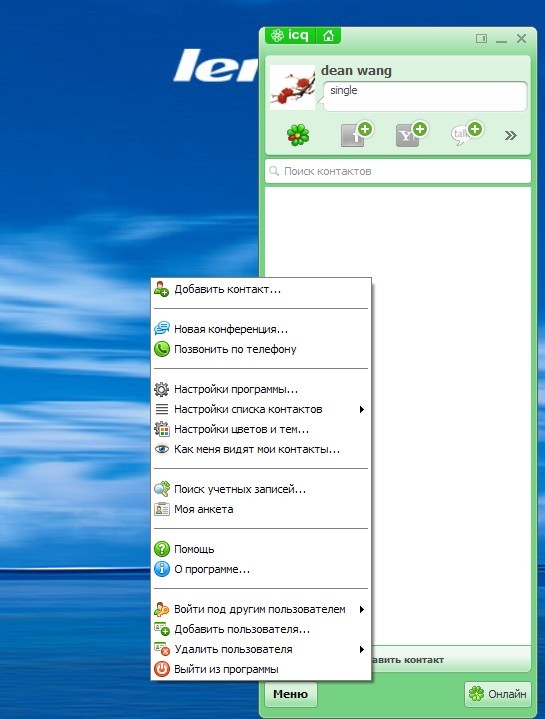Choose Выйти из программы menu entry
This screenshot has height=719, width=545.
tap(261, 669)
